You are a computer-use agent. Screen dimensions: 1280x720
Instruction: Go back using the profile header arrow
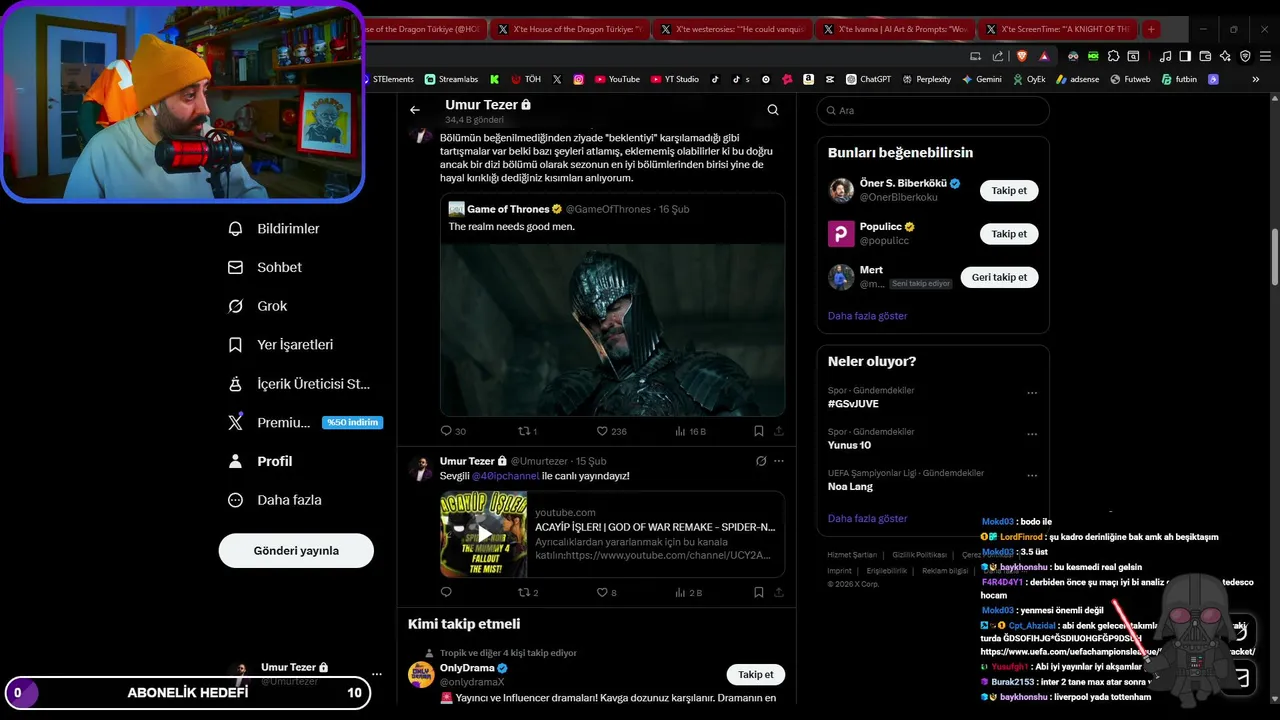pos(415,110)
